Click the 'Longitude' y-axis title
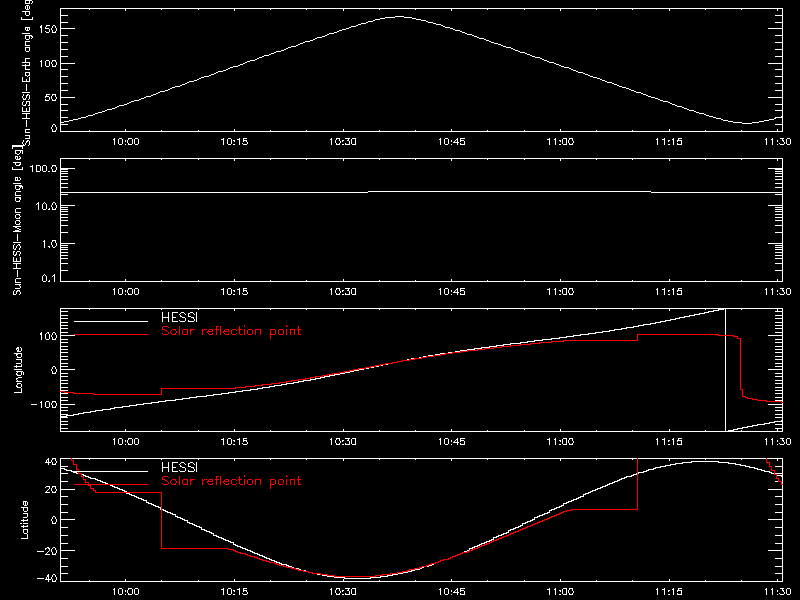This screenshot has width=800, height=600. pyautogui.click(x=18, y=370)
